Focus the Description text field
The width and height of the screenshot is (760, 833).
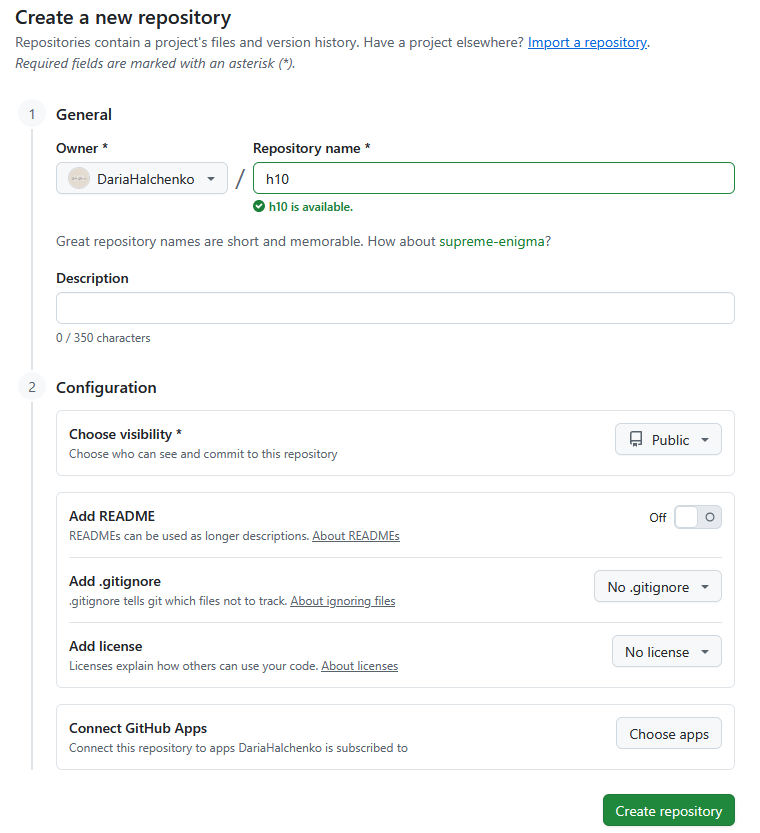(395, 308)
